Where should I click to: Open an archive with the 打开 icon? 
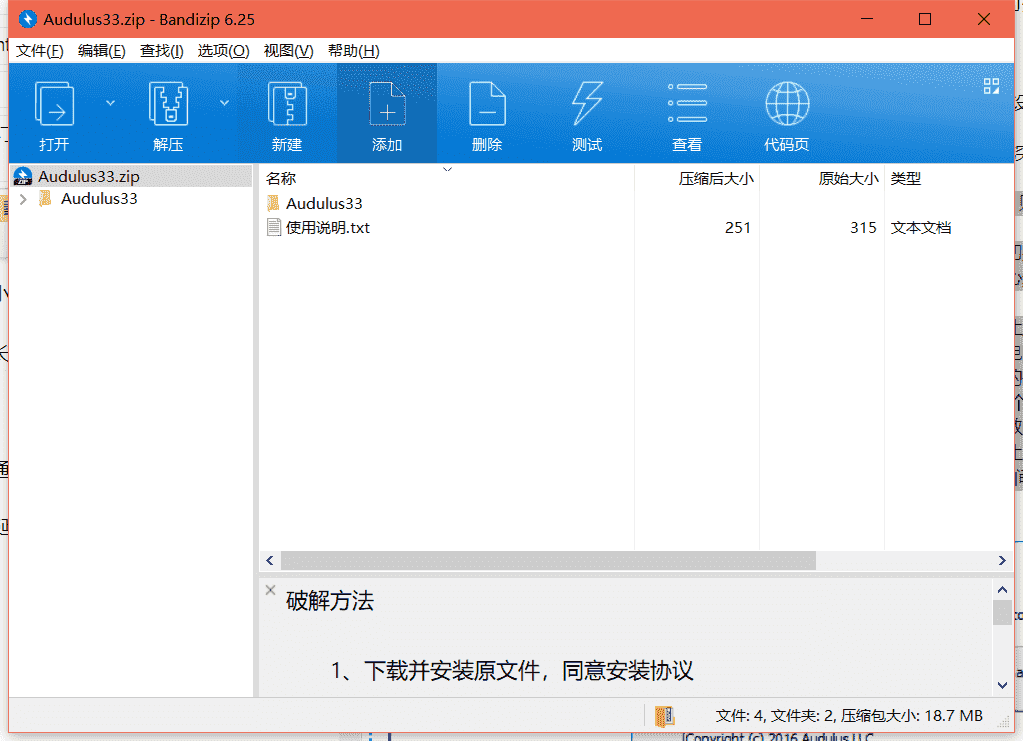54,115
